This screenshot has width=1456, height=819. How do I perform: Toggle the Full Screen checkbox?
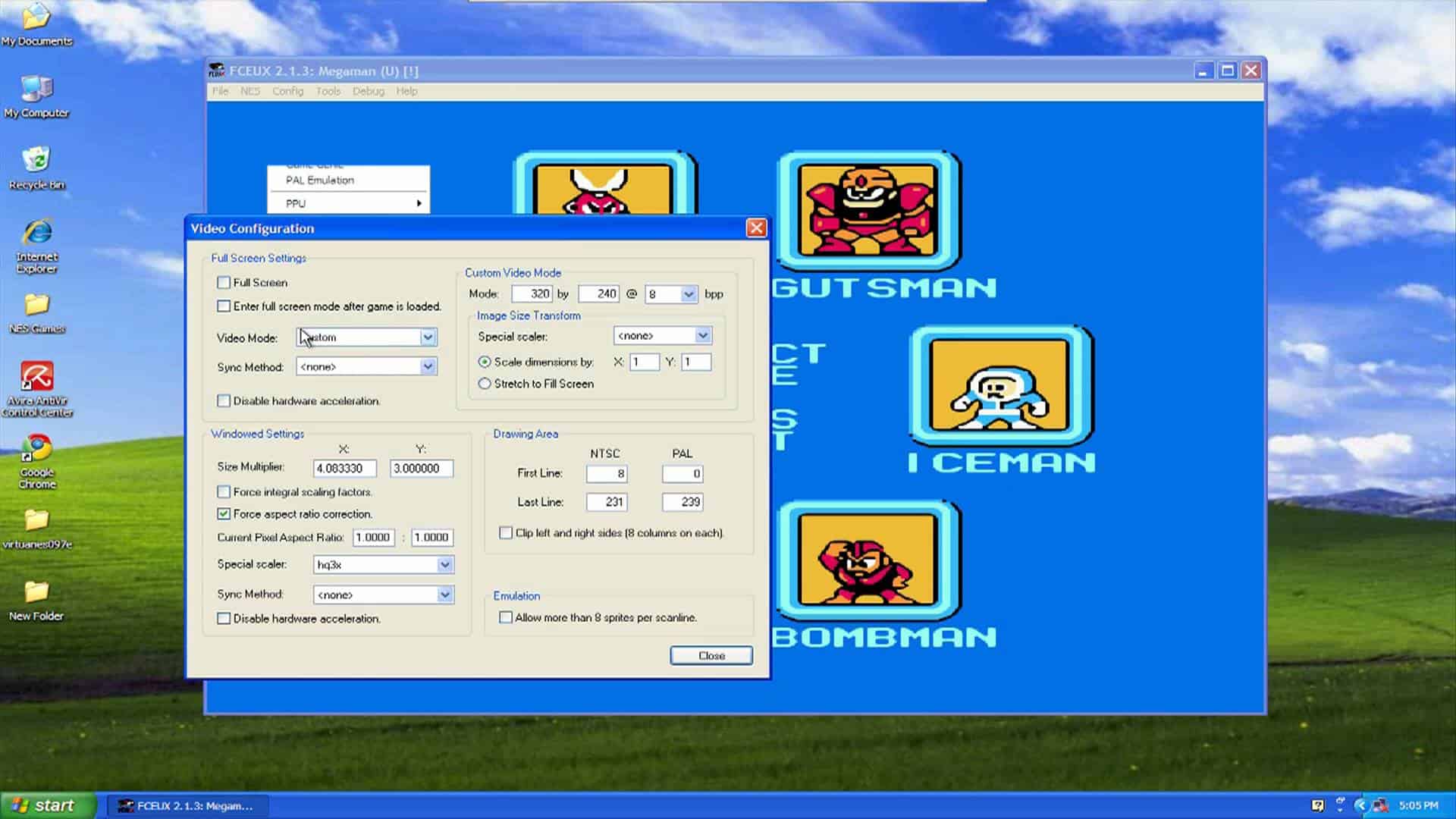click(224, 282)
